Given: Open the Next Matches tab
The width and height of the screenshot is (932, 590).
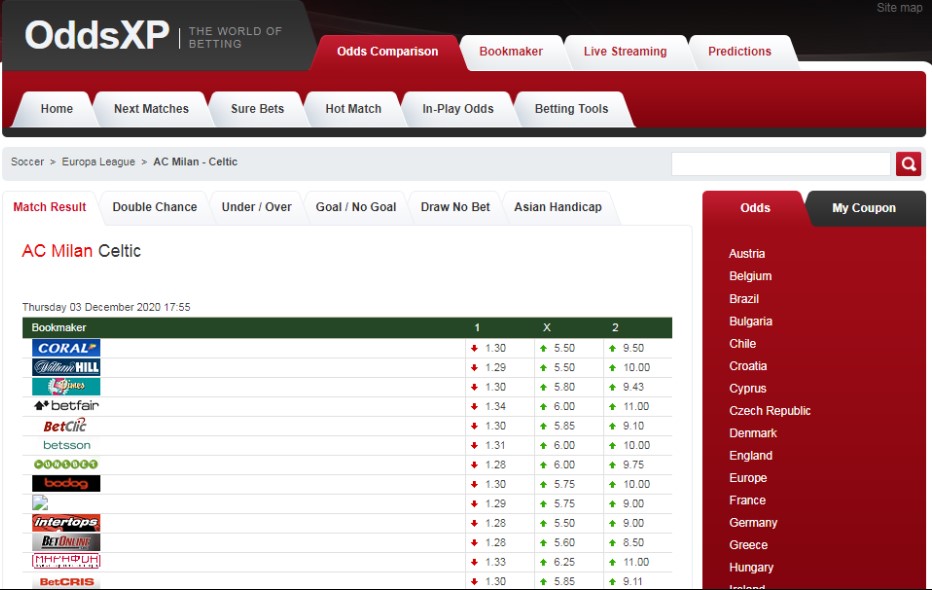Looking at the screenshot, I should [x=151, y=109].
